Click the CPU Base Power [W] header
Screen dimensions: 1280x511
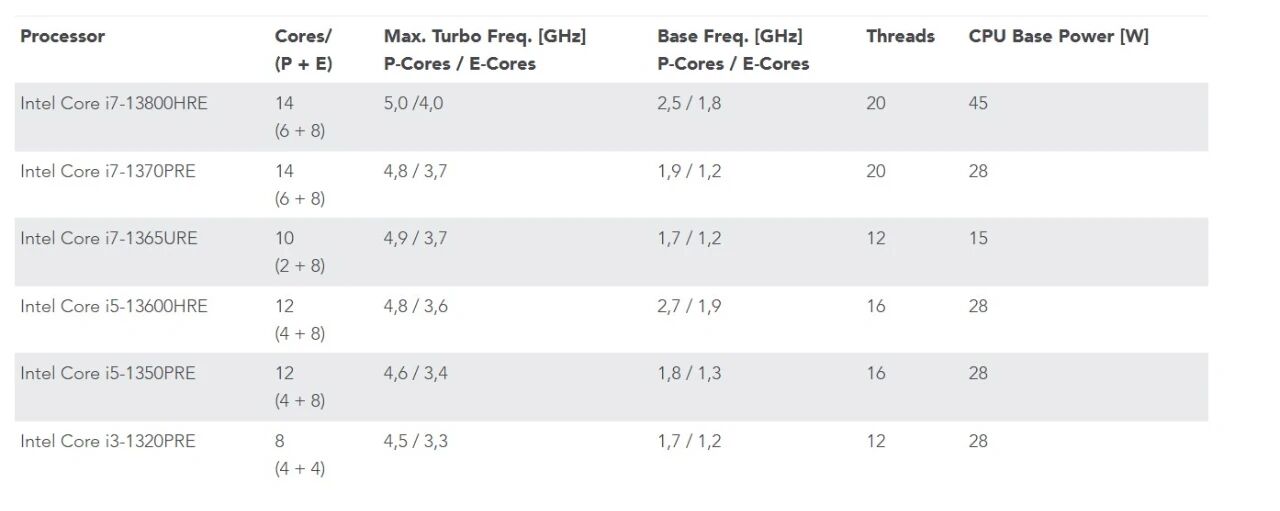click(1058, 36)
